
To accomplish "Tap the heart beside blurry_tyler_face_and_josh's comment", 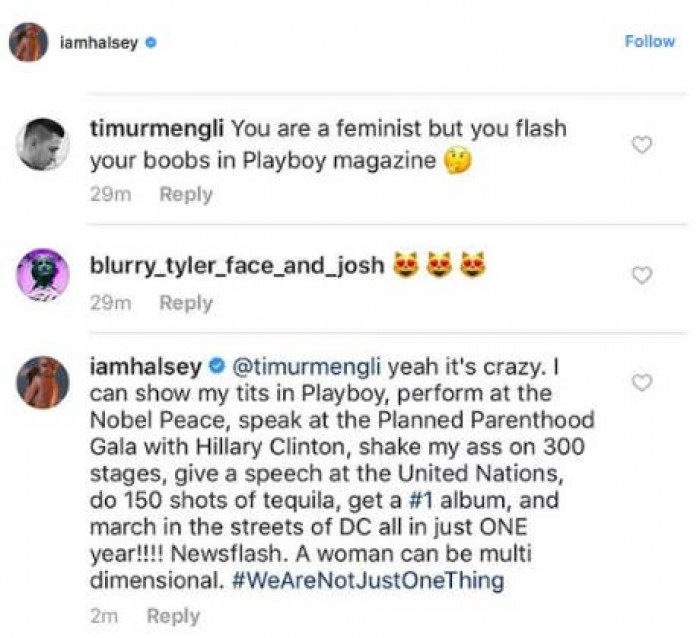I will (642, 275).
